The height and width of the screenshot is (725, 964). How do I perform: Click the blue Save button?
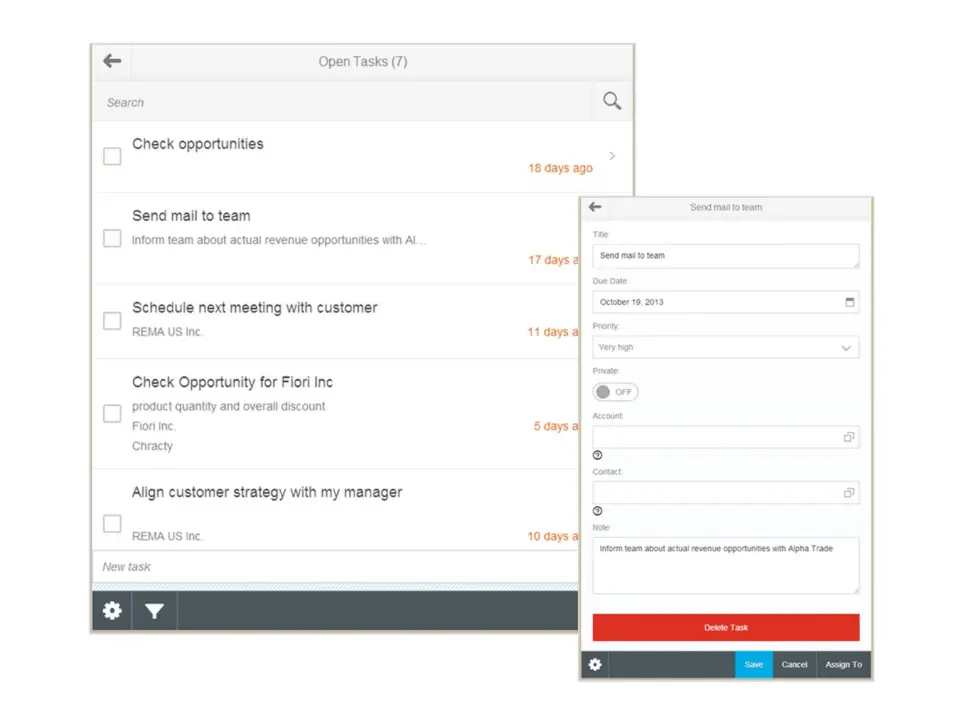[753, 664]
